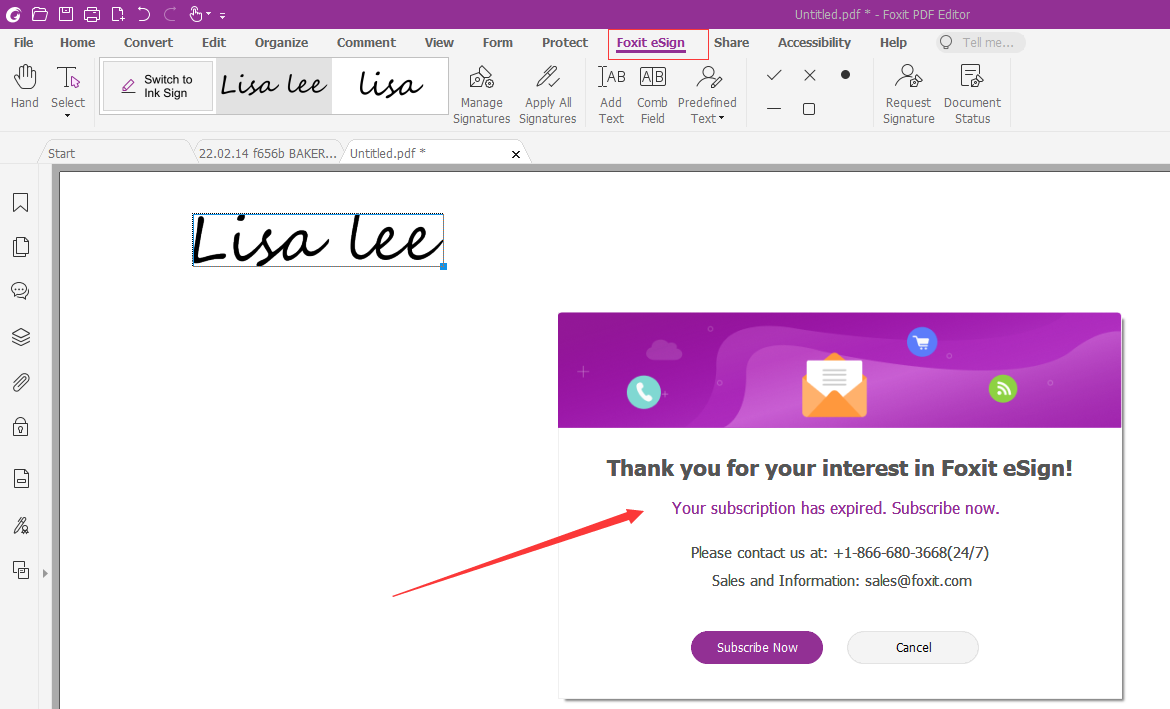Choose the Select tool
This screenshot has width=1170, height=709.
coord(68,86)
